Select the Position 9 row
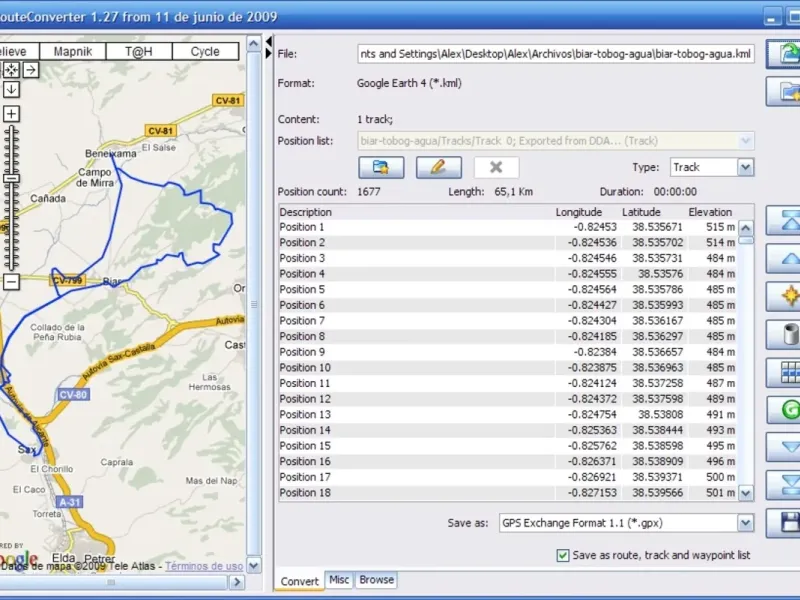Image resolution: width=800 pixels, height=600 pixels. 509,352
